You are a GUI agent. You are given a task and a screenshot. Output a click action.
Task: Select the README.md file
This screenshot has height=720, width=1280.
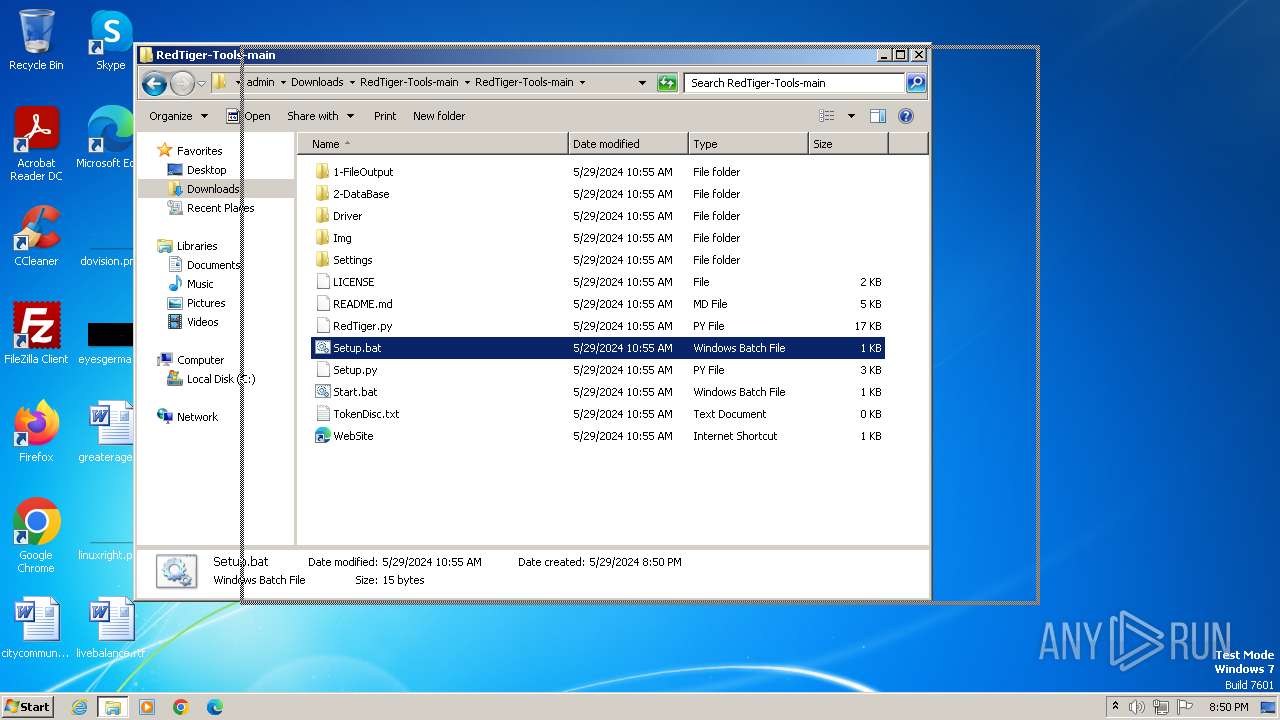click(362, 304)
